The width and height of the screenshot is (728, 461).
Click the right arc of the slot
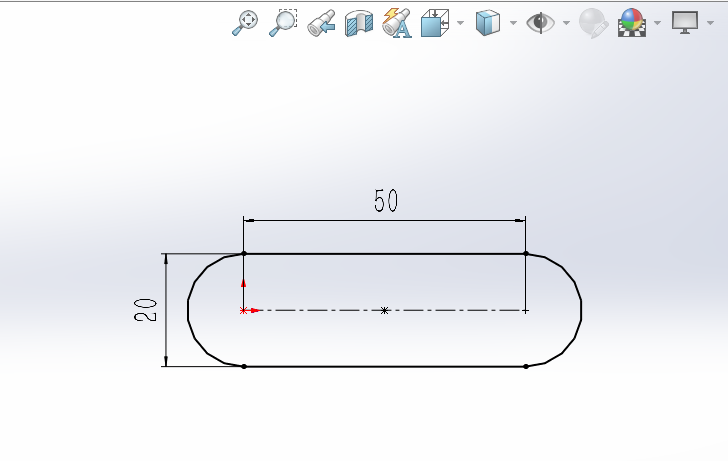(x=581, y=310)
